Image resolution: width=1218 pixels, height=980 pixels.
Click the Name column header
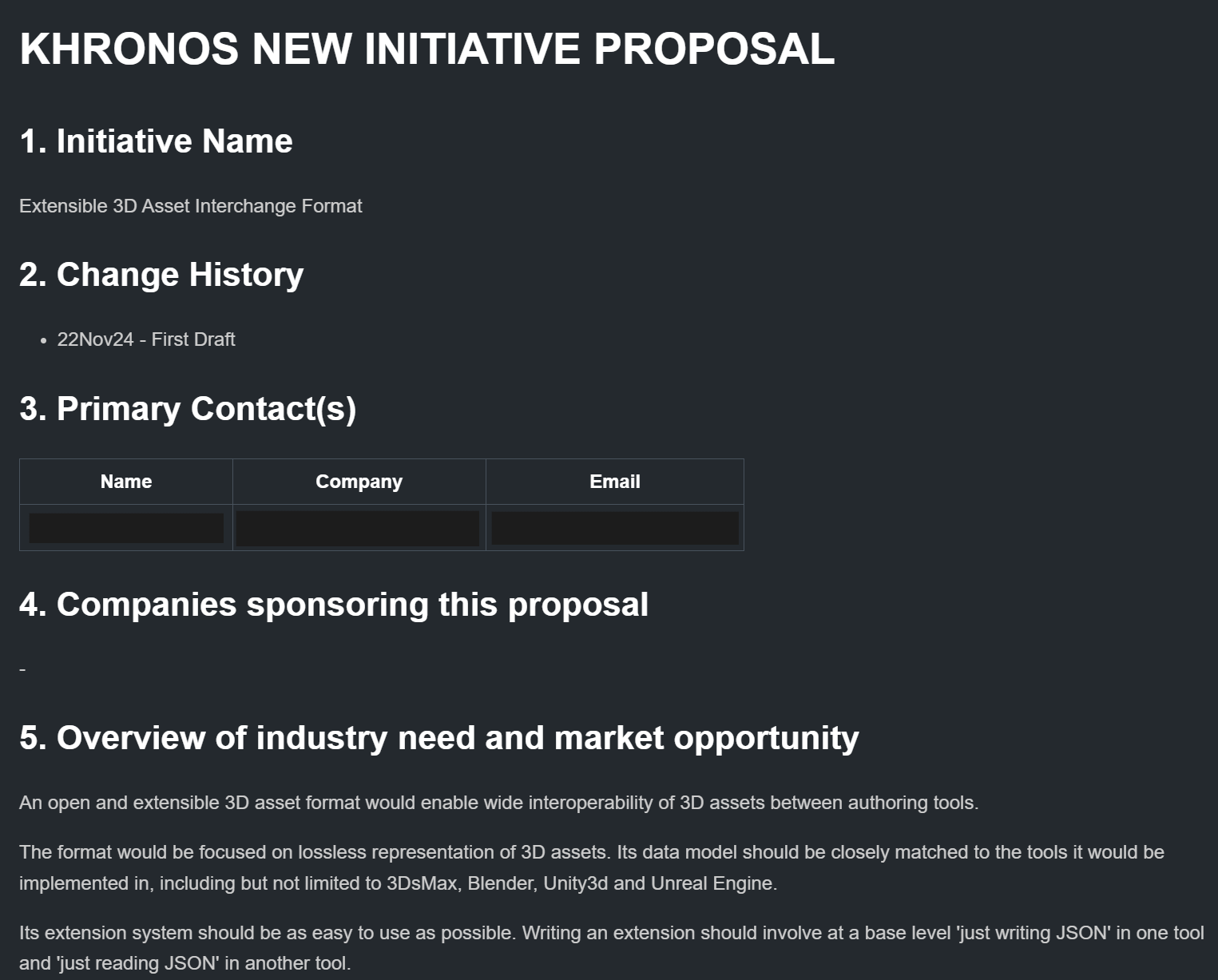pos(126,482)
